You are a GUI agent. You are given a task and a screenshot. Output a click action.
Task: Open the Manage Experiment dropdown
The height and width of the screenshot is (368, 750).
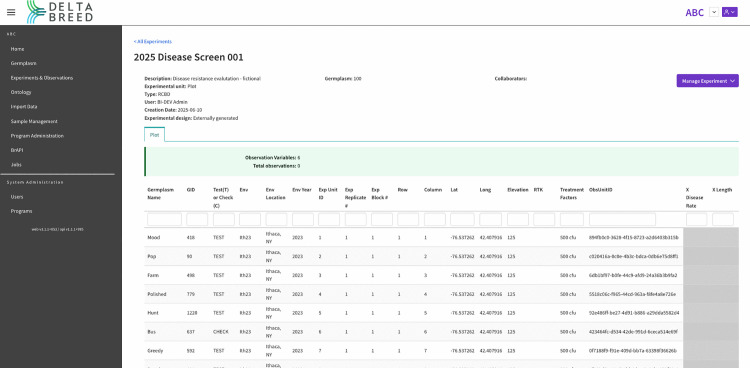point(707,81)
